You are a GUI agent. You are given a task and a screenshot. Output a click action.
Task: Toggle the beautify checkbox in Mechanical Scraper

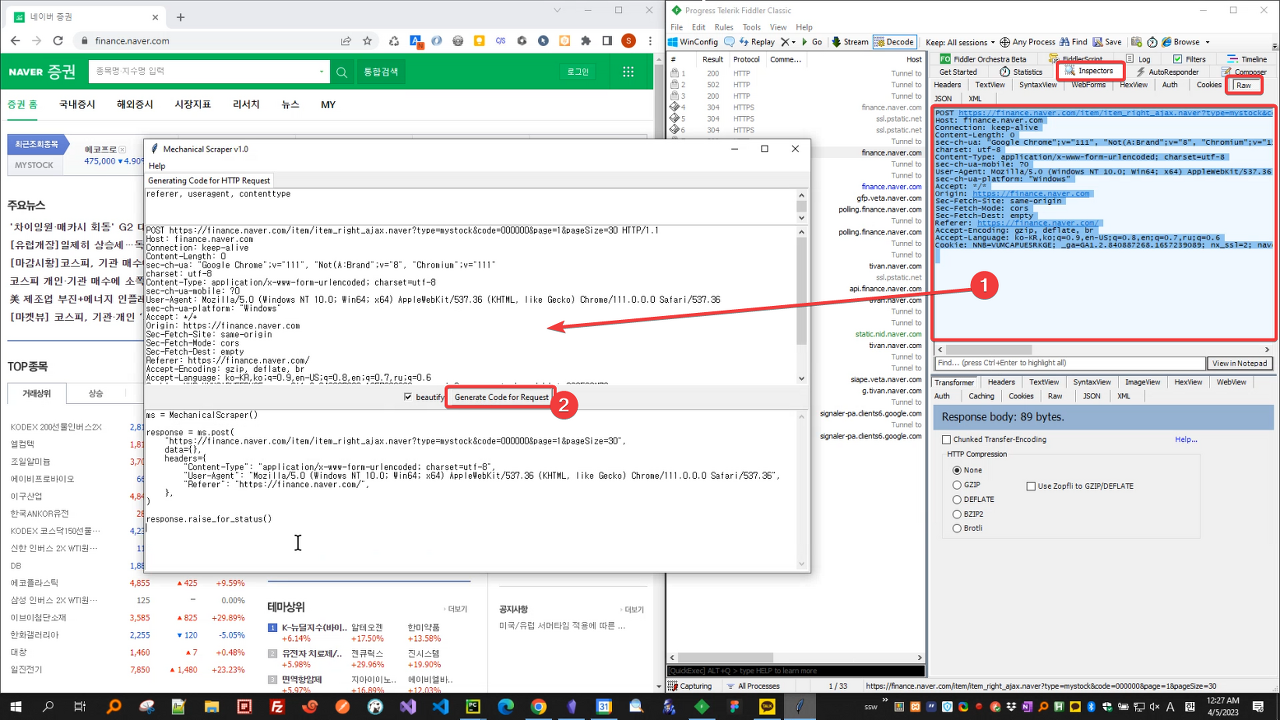coord(407,397)
